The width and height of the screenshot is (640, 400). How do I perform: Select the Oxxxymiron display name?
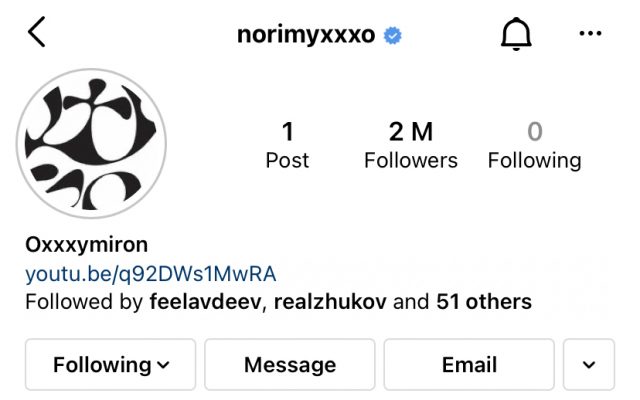(87, 245)
